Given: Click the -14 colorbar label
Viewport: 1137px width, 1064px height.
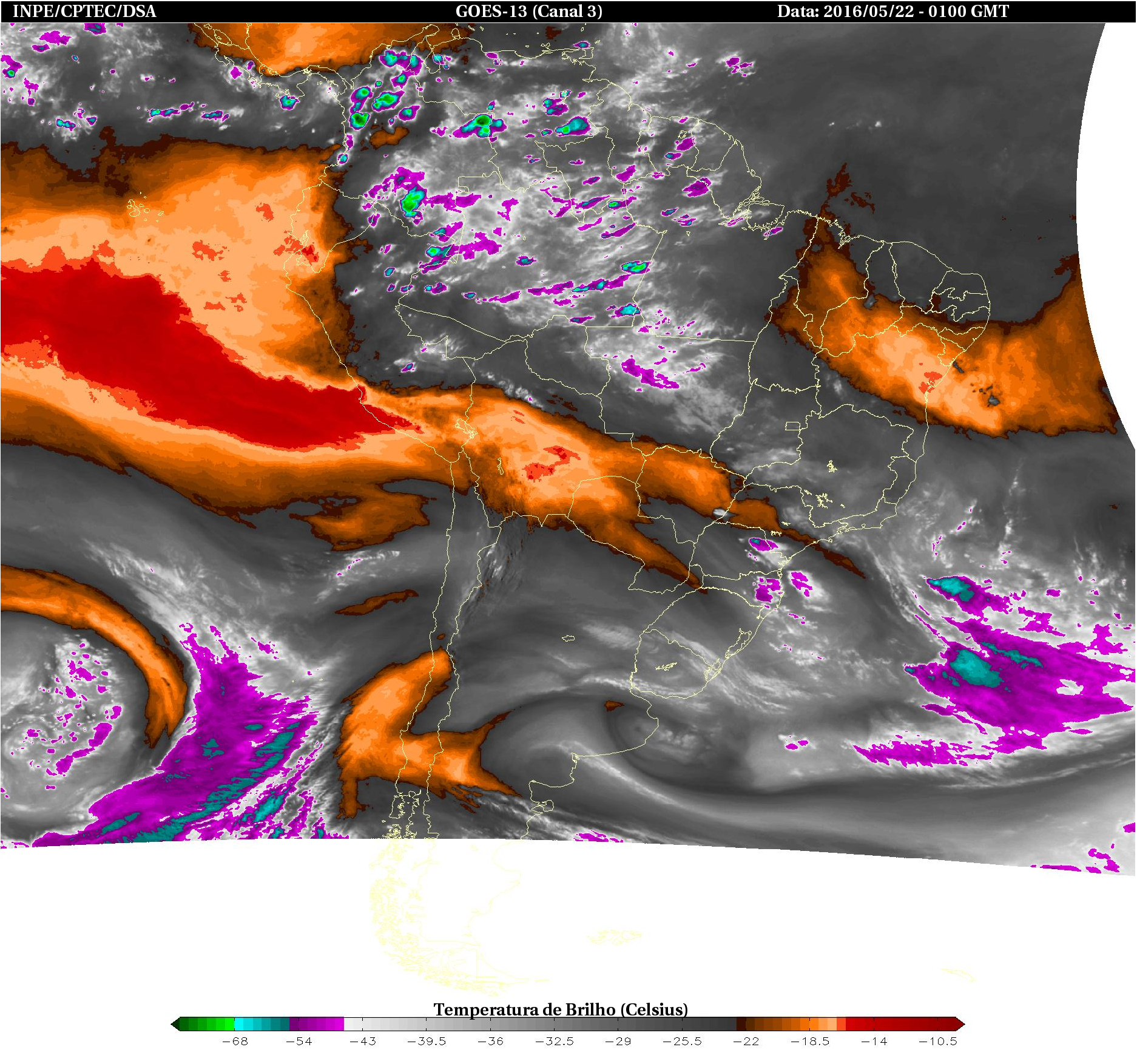Looking at the screenshot, I should pyautogui.click(x=874, y=1041).
